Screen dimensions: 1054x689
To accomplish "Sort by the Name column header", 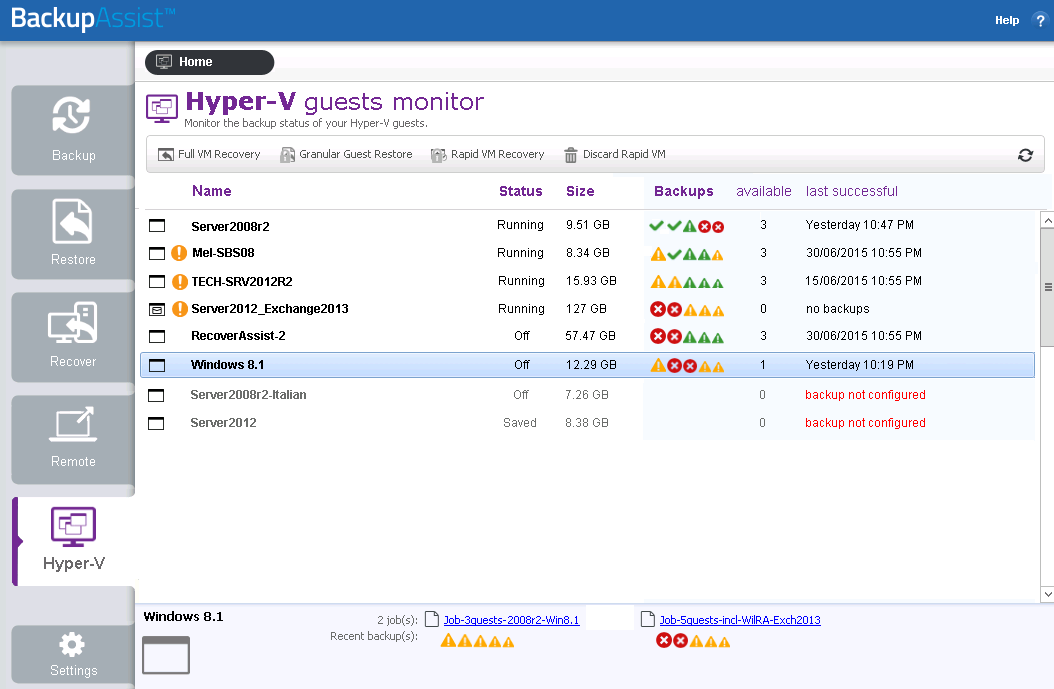I will (212, 191).
